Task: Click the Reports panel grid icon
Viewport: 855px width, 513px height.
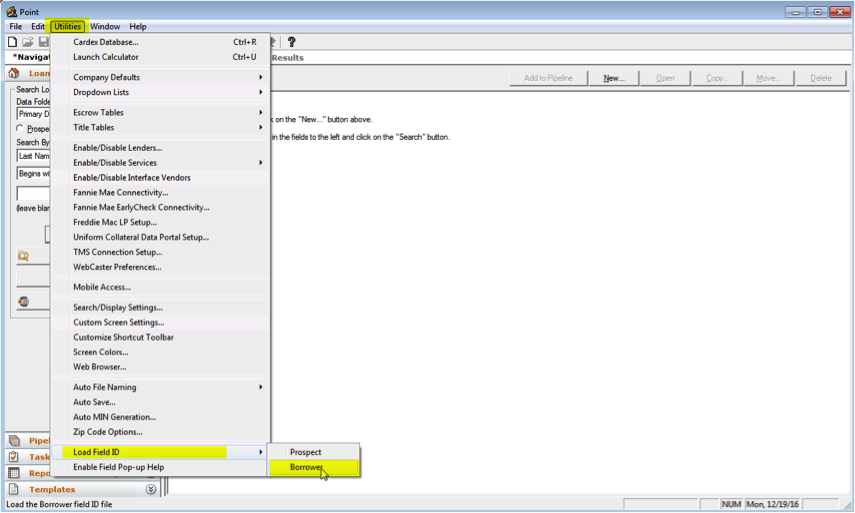Action: 14,473
